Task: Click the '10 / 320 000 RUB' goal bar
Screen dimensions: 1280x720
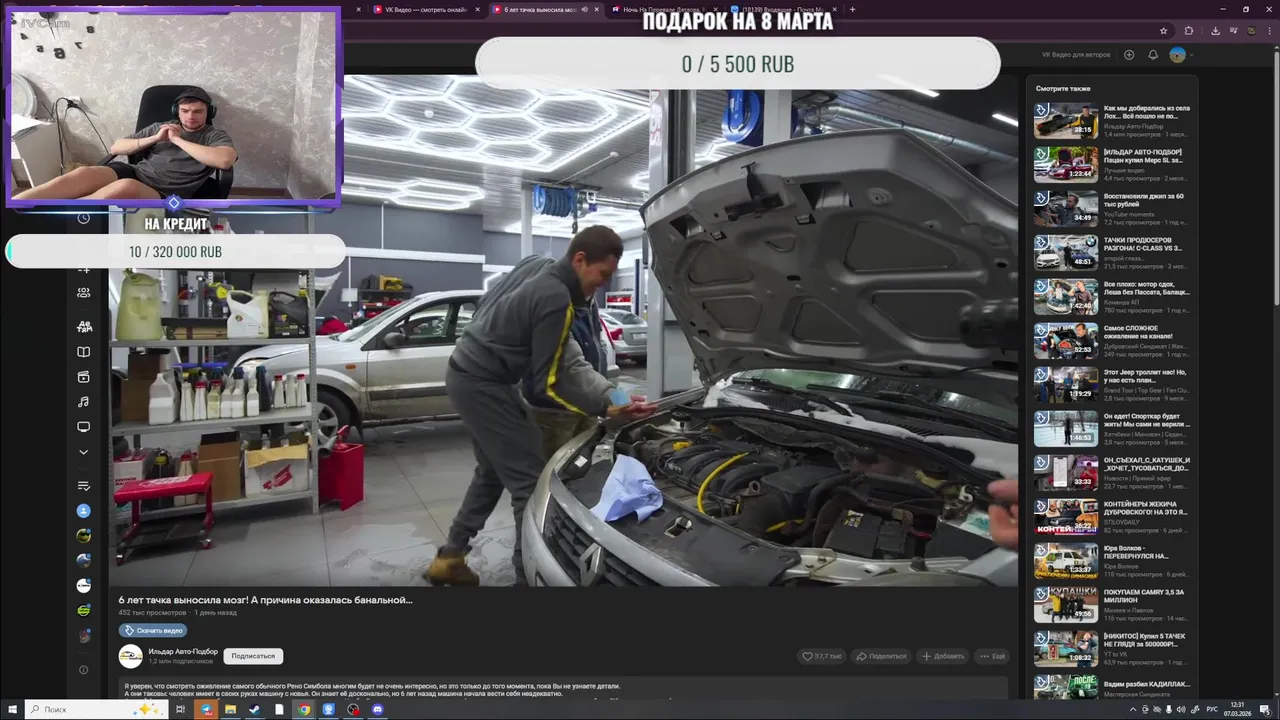Action: click(176, 252)
